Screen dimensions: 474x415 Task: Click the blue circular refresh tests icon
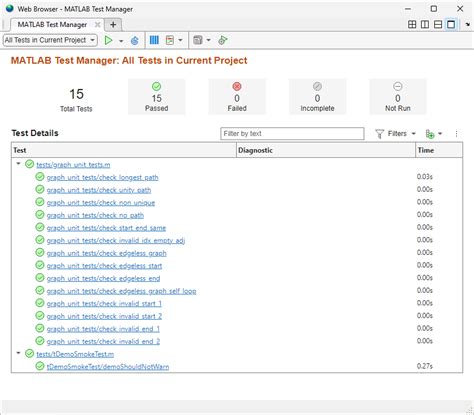(135, 40)
